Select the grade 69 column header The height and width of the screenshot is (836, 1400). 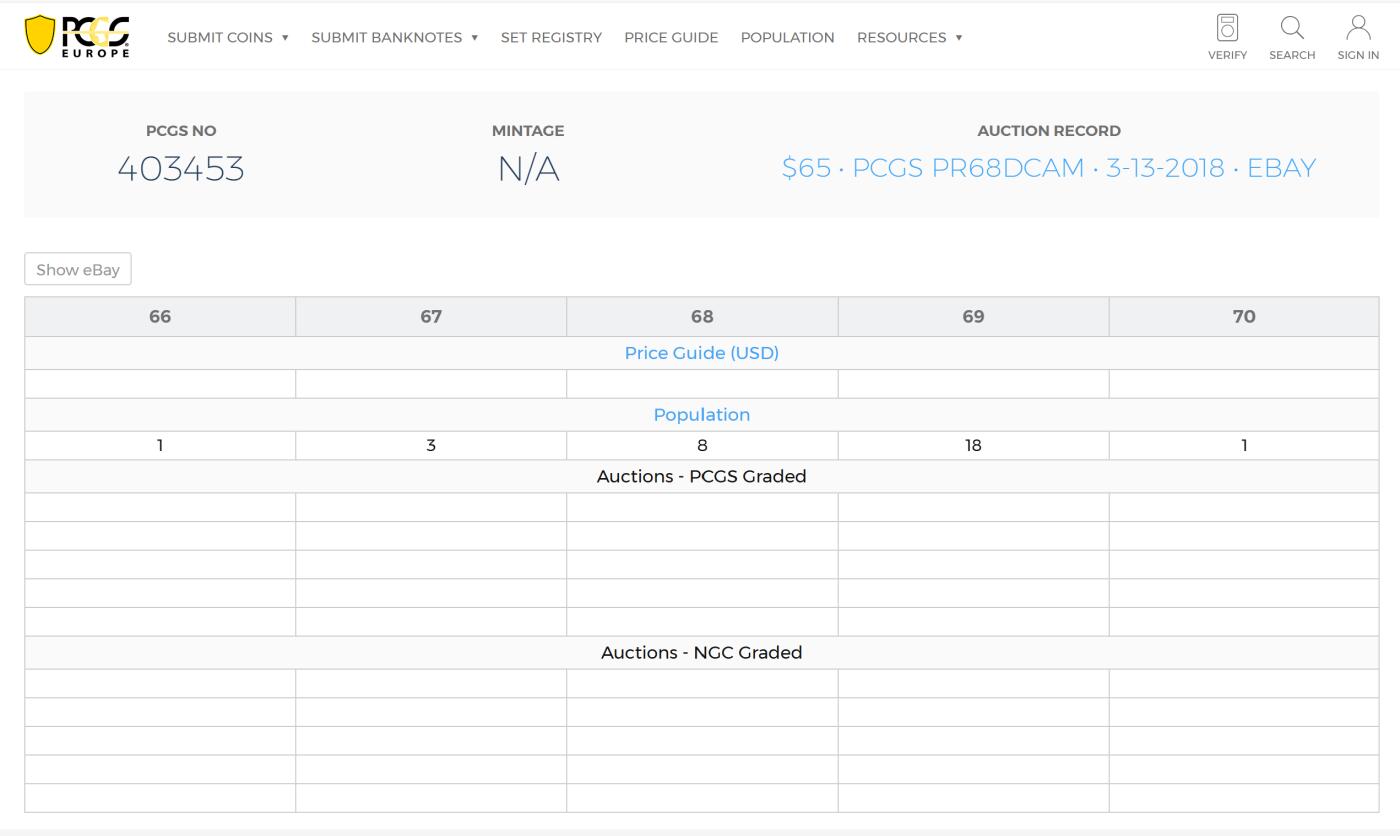[973, 316]
